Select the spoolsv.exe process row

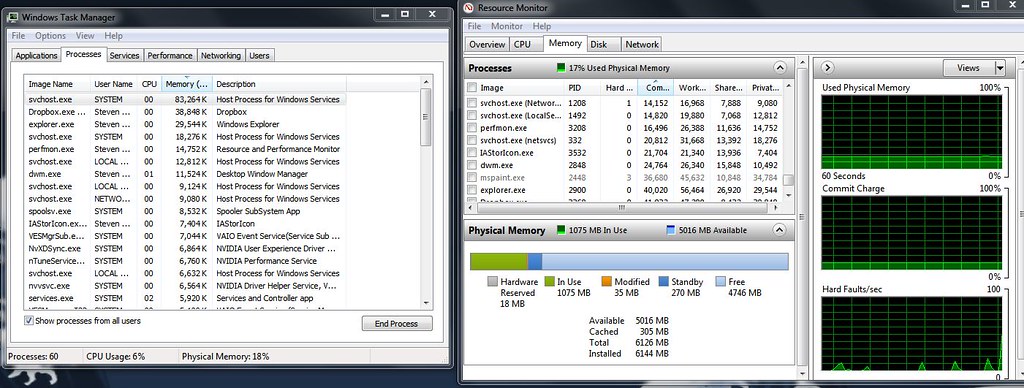(x=185, y=211)
